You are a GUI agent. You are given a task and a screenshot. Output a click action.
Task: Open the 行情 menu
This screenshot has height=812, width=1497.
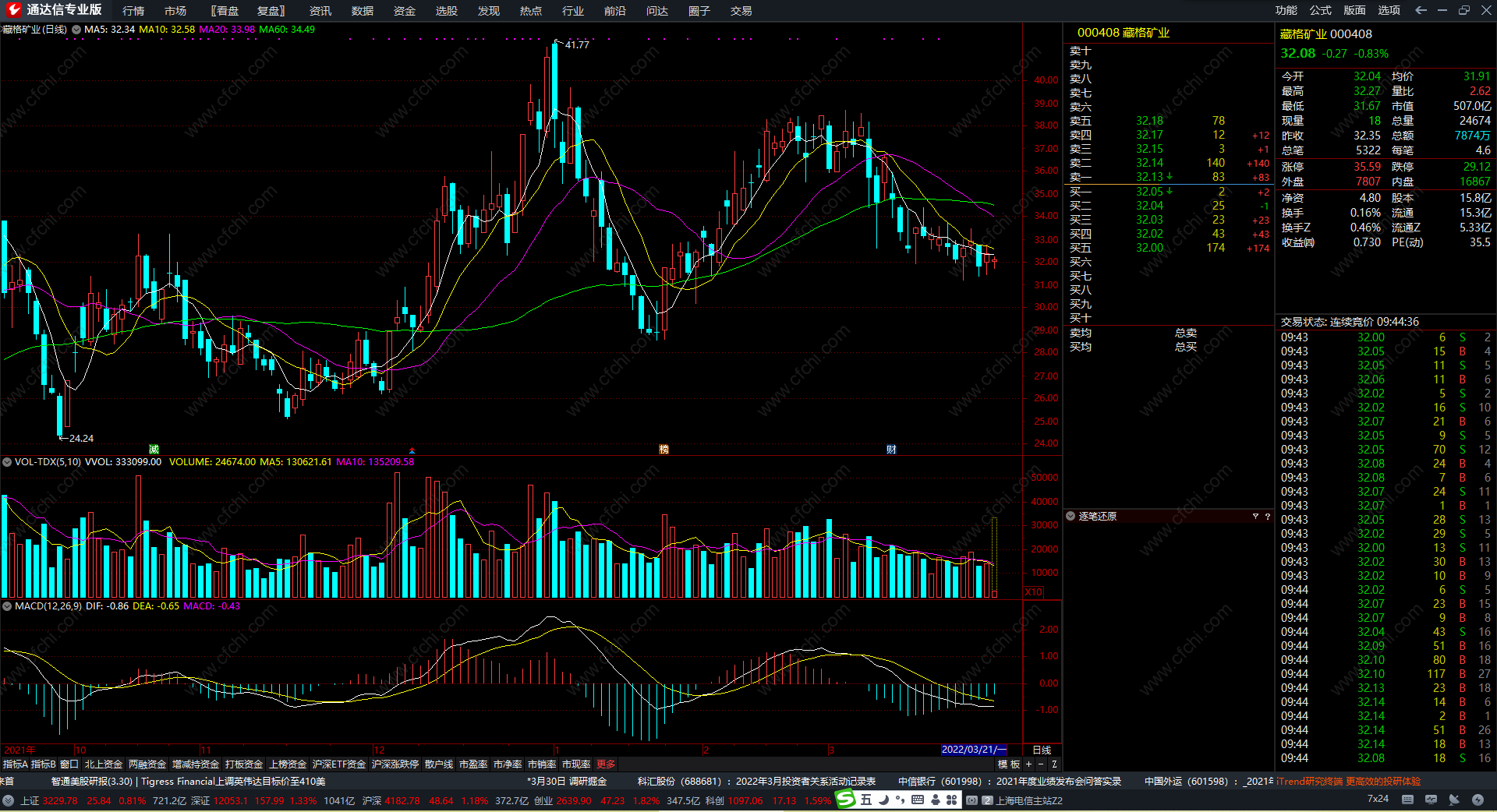pyautogui.click(x=133, y=11)
